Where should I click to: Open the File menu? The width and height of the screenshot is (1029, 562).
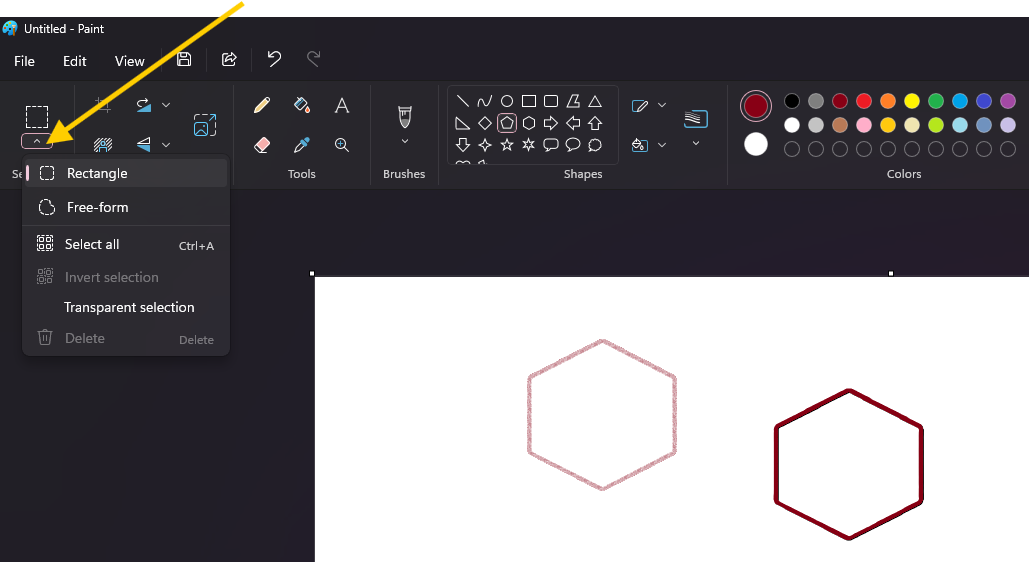point(24,61)
